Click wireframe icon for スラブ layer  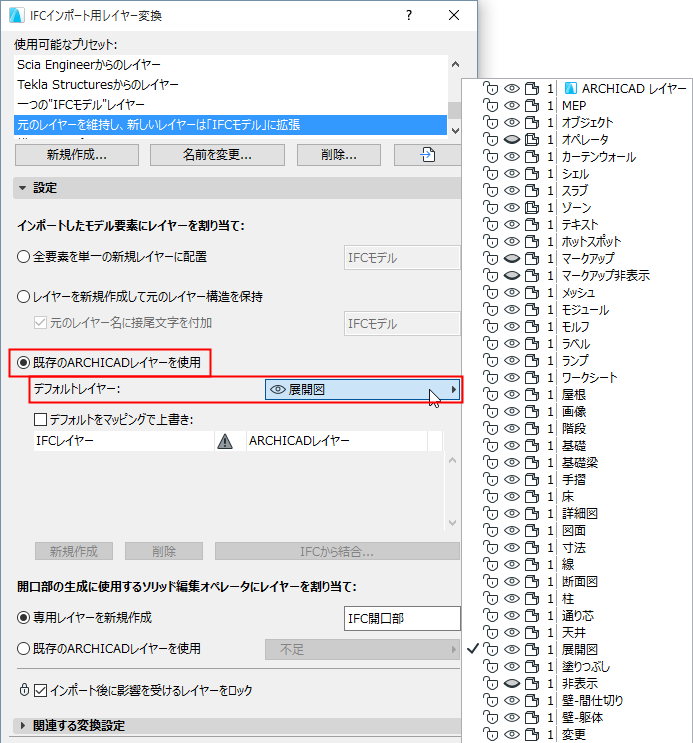[x=532, y=190]
